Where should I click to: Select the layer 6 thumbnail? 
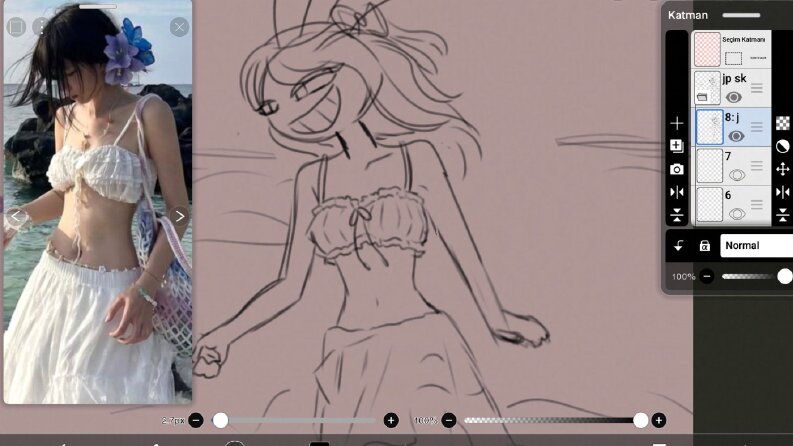click(709, 205)
